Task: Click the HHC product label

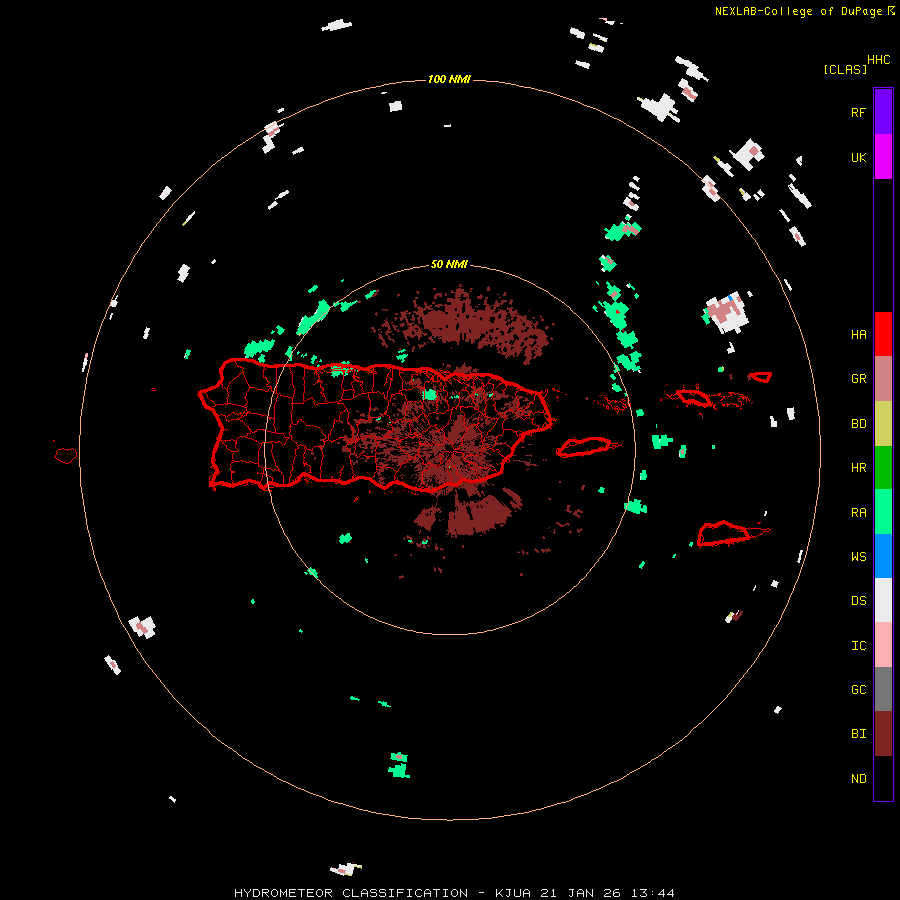Action: point(879,59)
